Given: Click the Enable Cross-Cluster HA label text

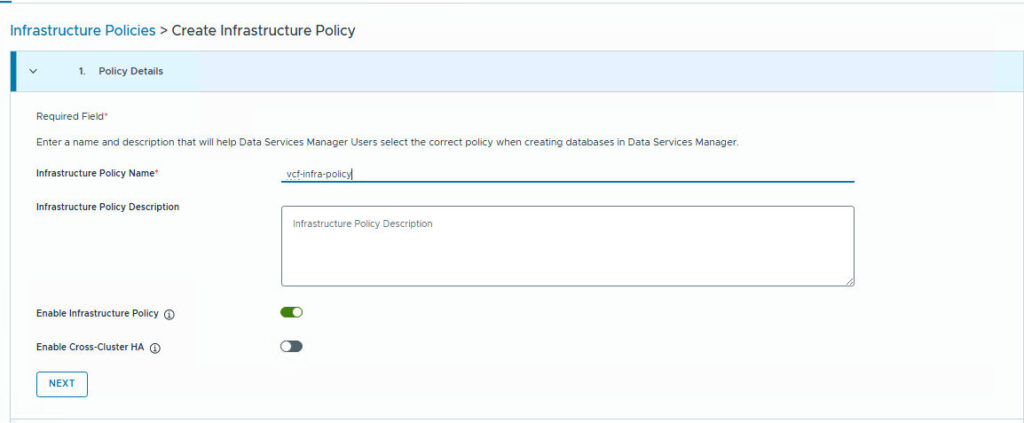Looking at the screenshot, I should click(x=91, y=347).
